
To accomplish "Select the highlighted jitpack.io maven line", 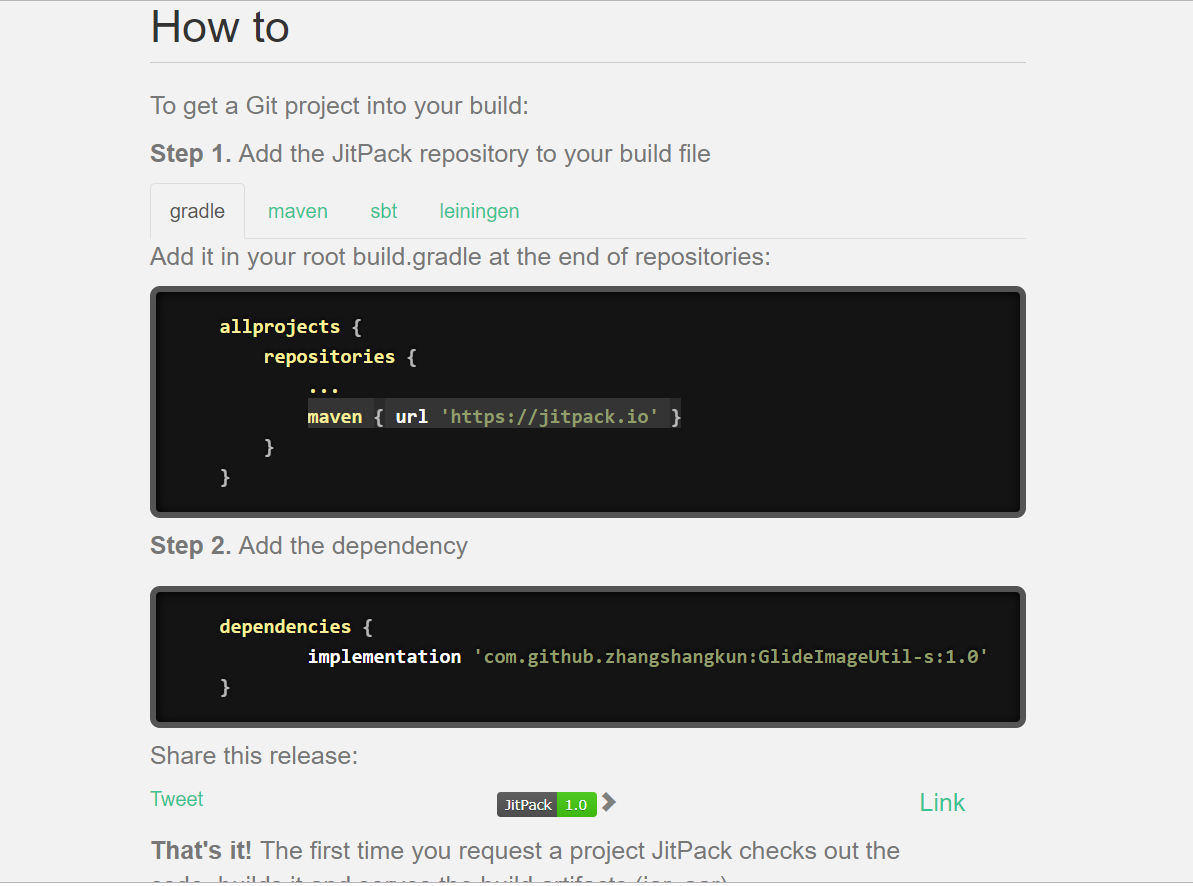I will click(494, 416).
